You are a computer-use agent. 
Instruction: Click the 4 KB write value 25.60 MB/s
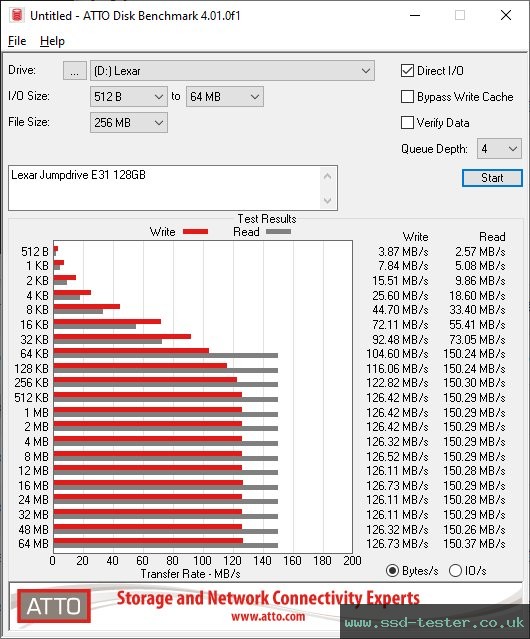400,295
